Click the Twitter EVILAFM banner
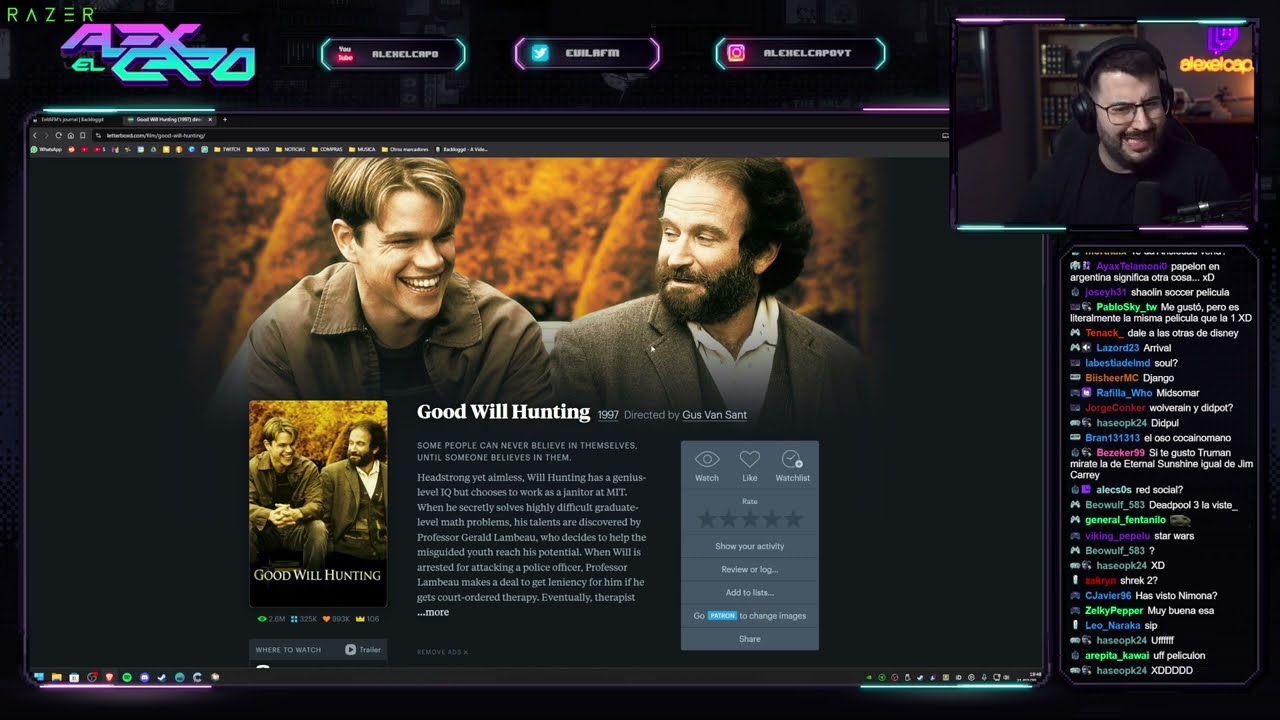Viewport: 1280px width, 720px height. click(587, 54)
